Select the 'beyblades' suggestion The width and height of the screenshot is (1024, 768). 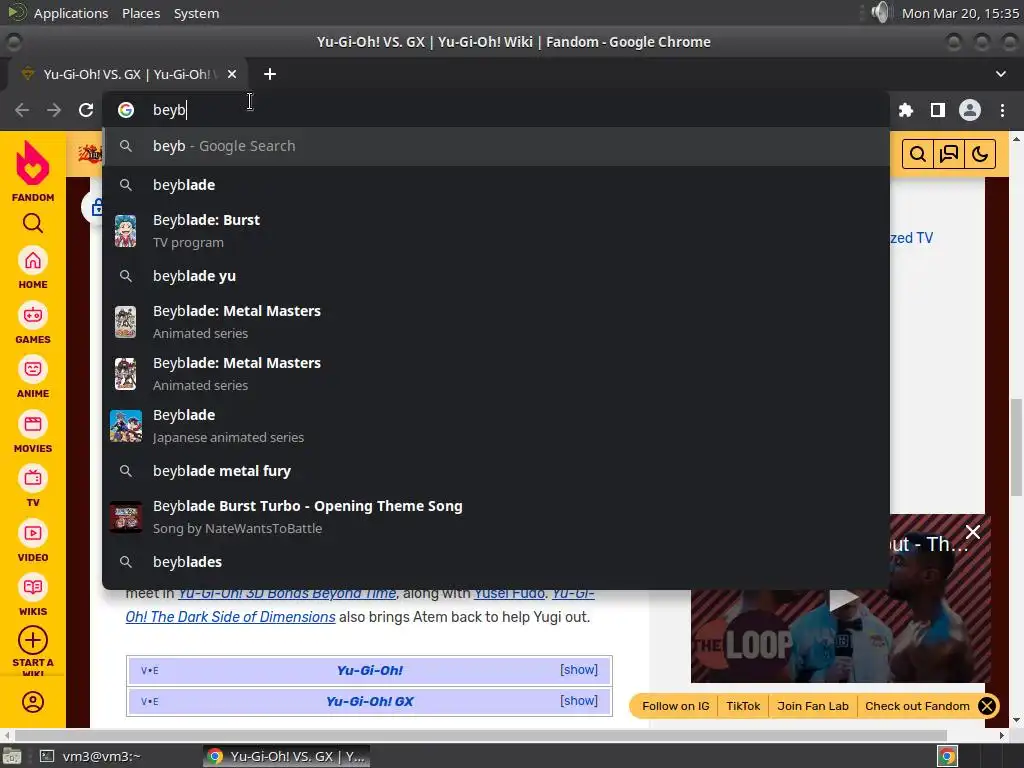tap(496, 562)
